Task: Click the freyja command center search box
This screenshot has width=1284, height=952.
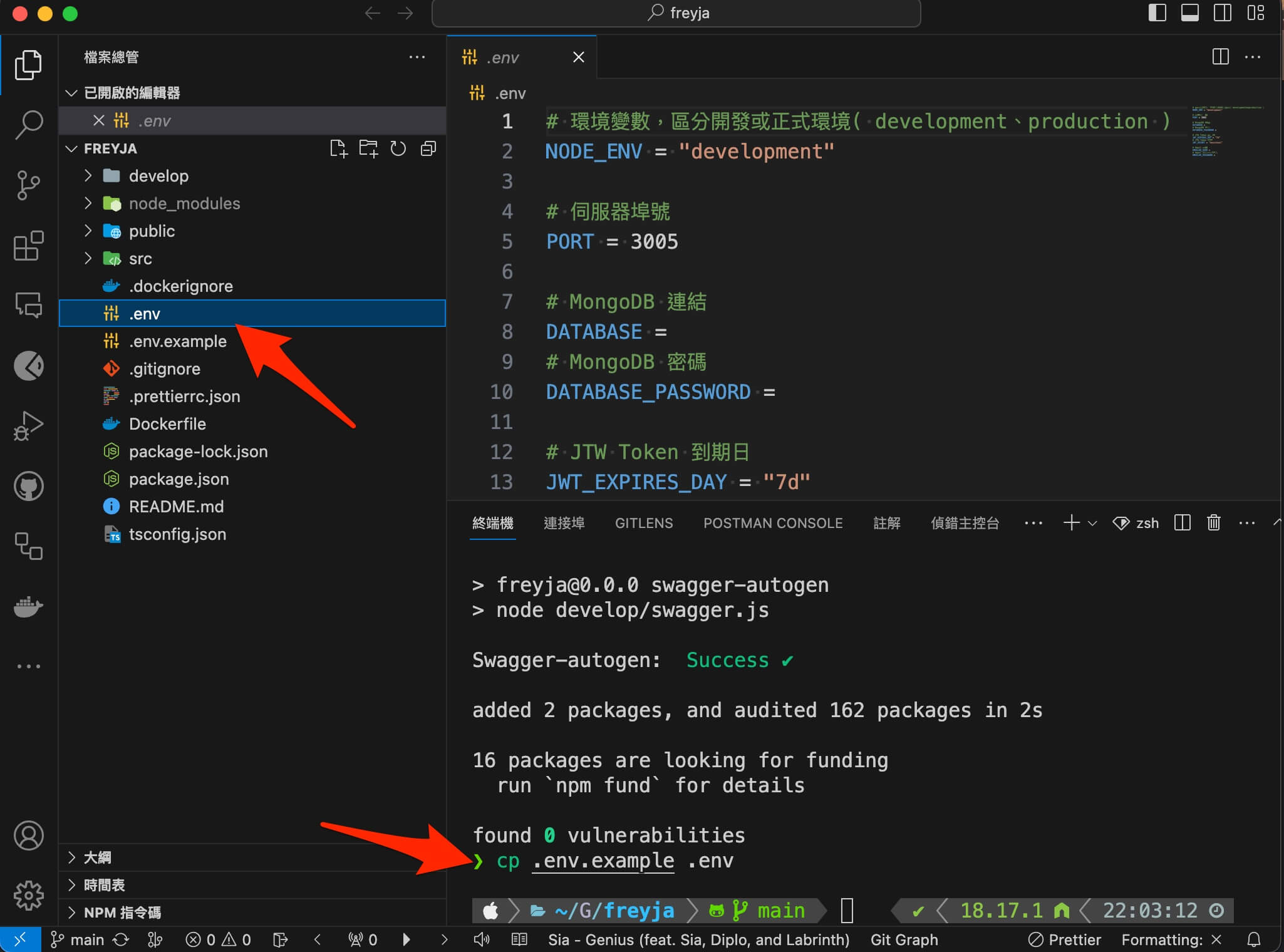Action: point(676,13)
